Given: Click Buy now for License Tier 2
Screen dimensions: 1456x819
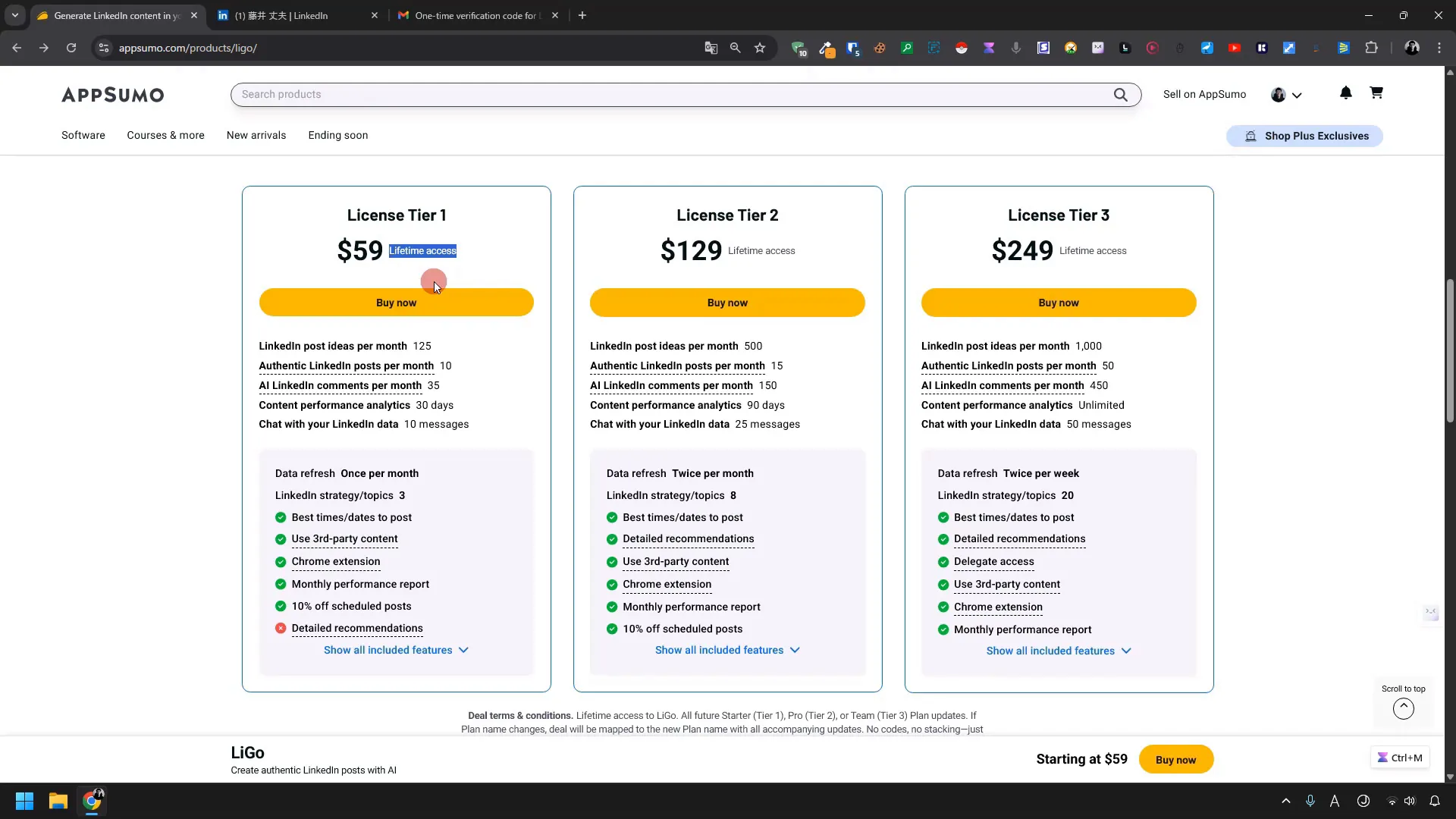Looking at the screenshot, I should pyautogui.click(x=727, y=303).
